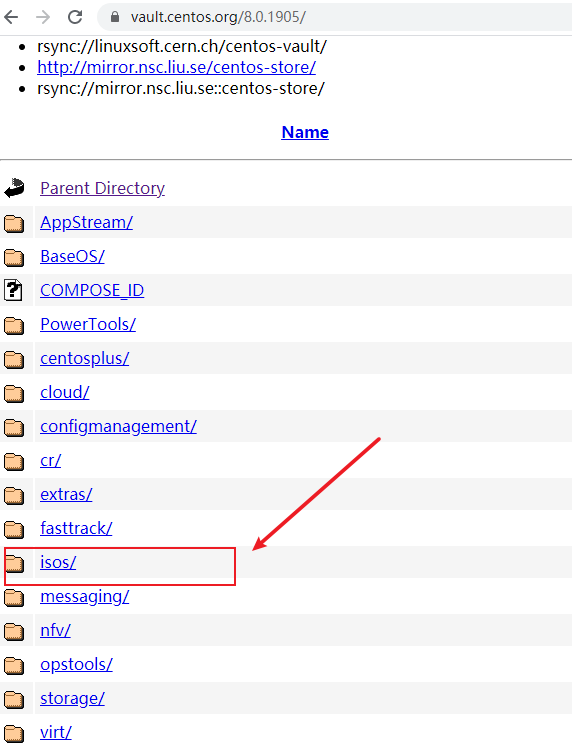The image size is (572, 745).
Task: Click the folder icon beside fasttrack/
Action: tap(14, 529)
